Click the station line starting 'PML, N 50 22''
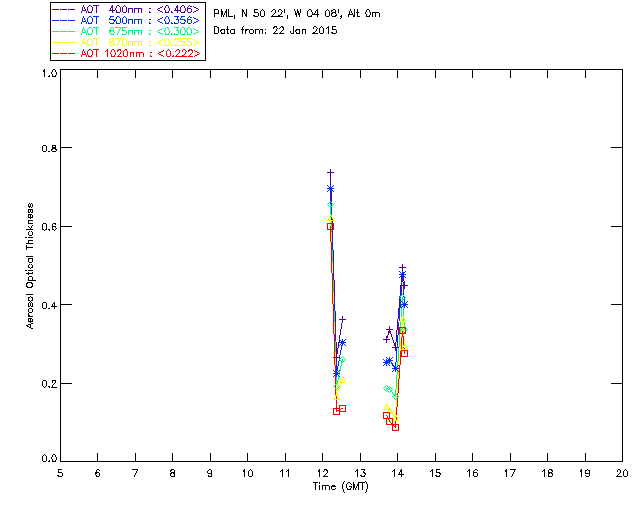 coord(297,14)
